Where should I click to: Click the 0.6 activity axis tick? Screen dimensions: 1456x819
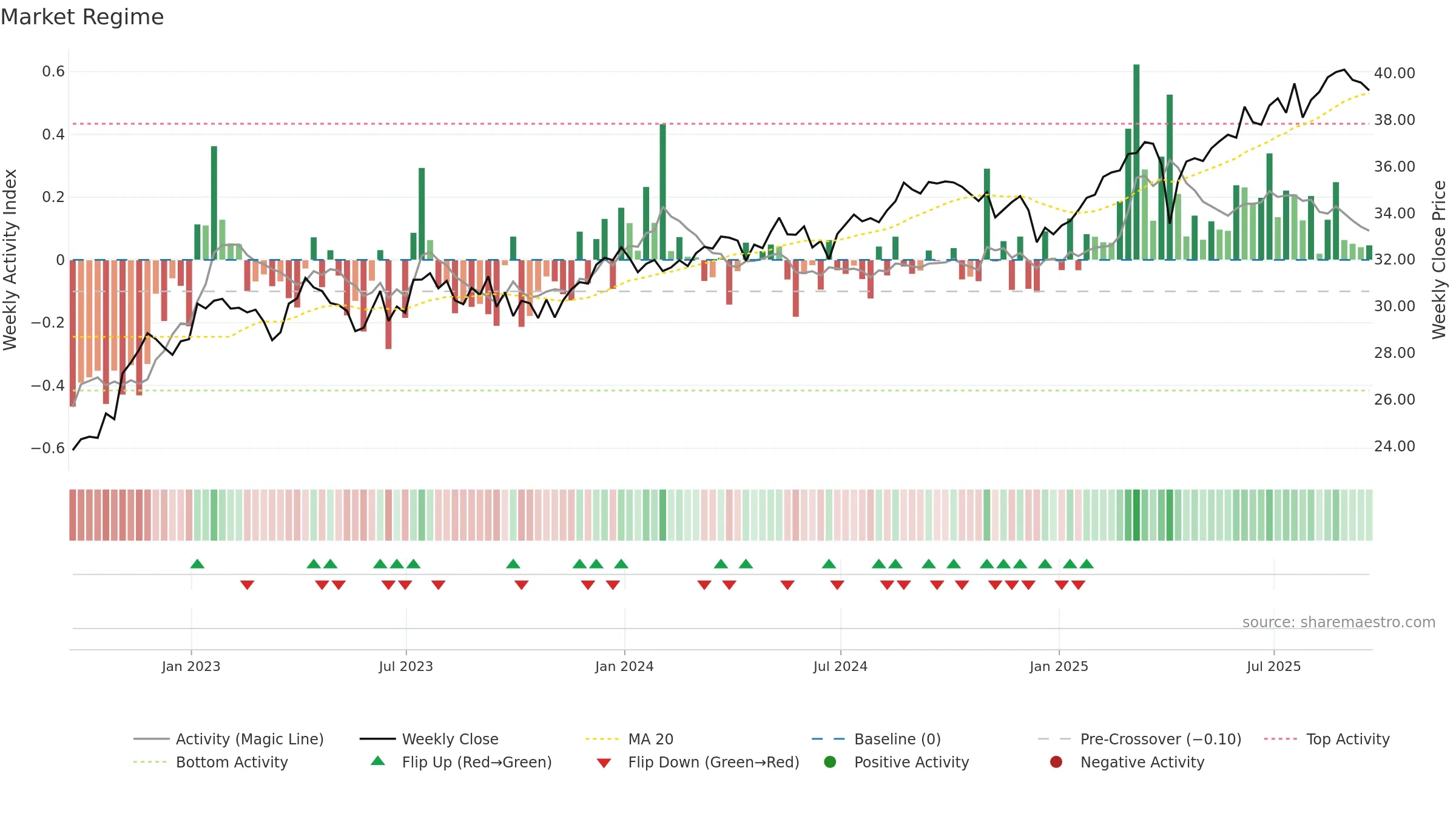click(53, 72)
